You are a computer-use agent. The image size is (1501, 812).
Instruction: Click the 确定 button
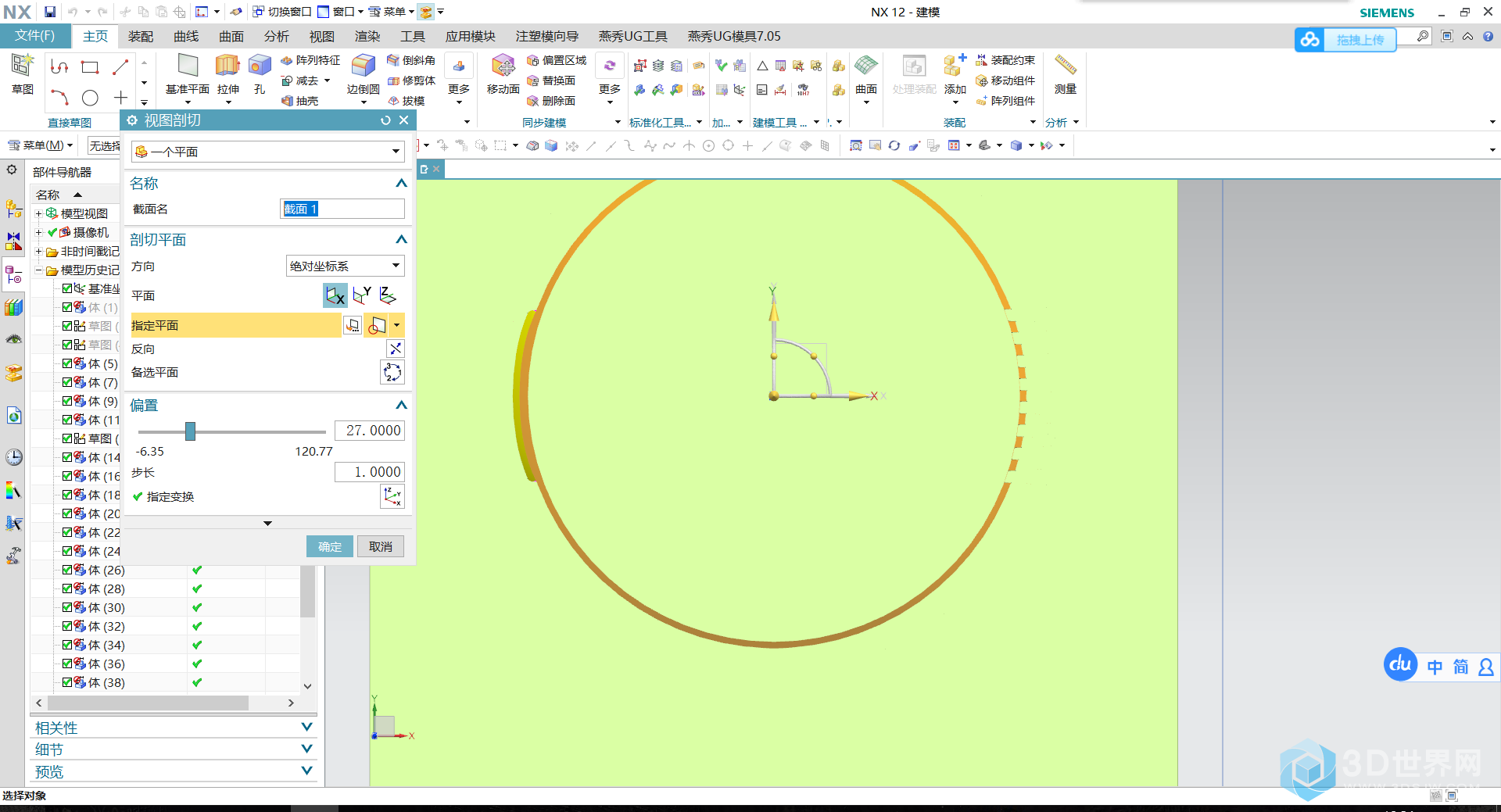pos(330,546)
